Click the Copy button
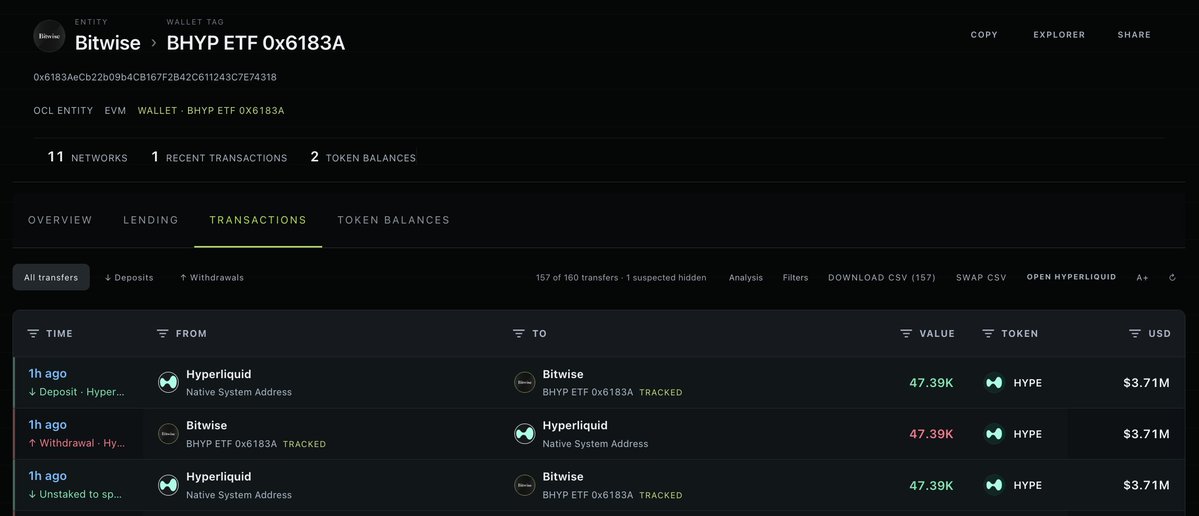 pyautogui.click(x=984, y=35)
